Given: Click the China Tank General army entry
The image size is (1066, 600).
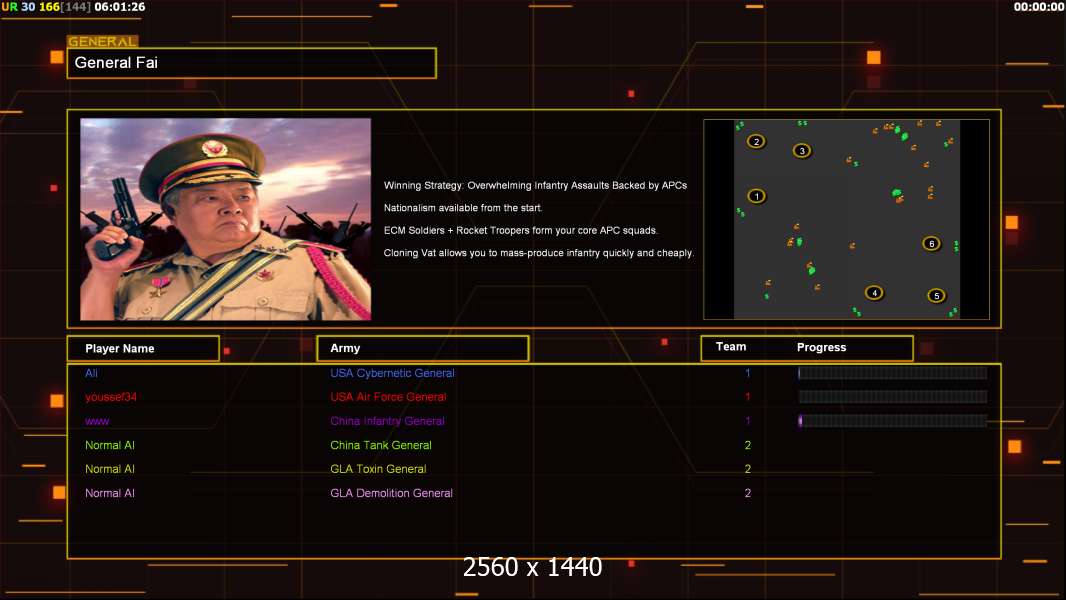Looking at the screenshot, I should click(381, 445).
